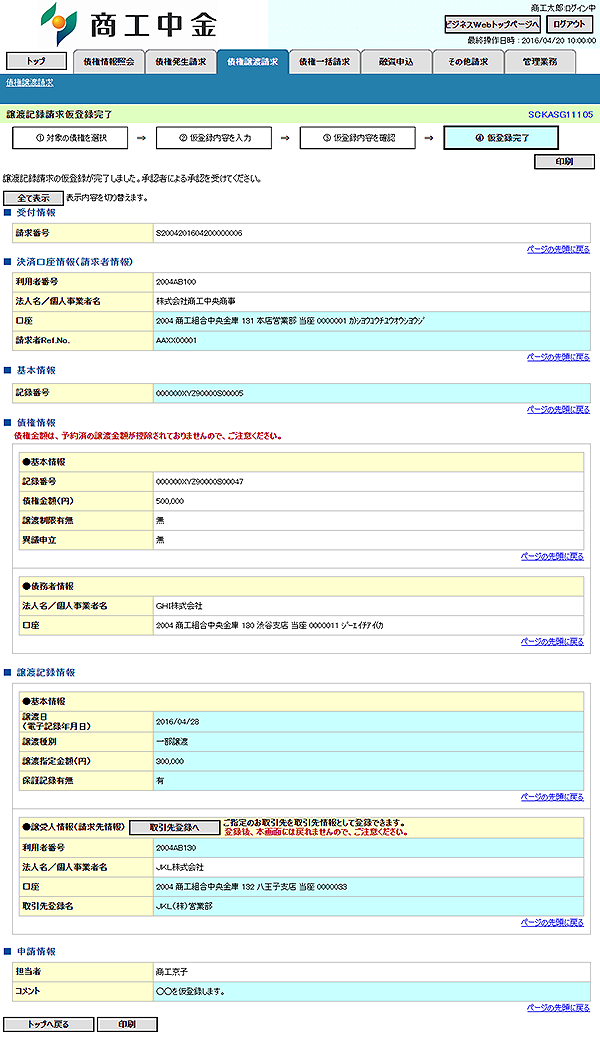Click ページの先頭に戻る below the 000000XYZ90000S00005 row

point(558,409)
